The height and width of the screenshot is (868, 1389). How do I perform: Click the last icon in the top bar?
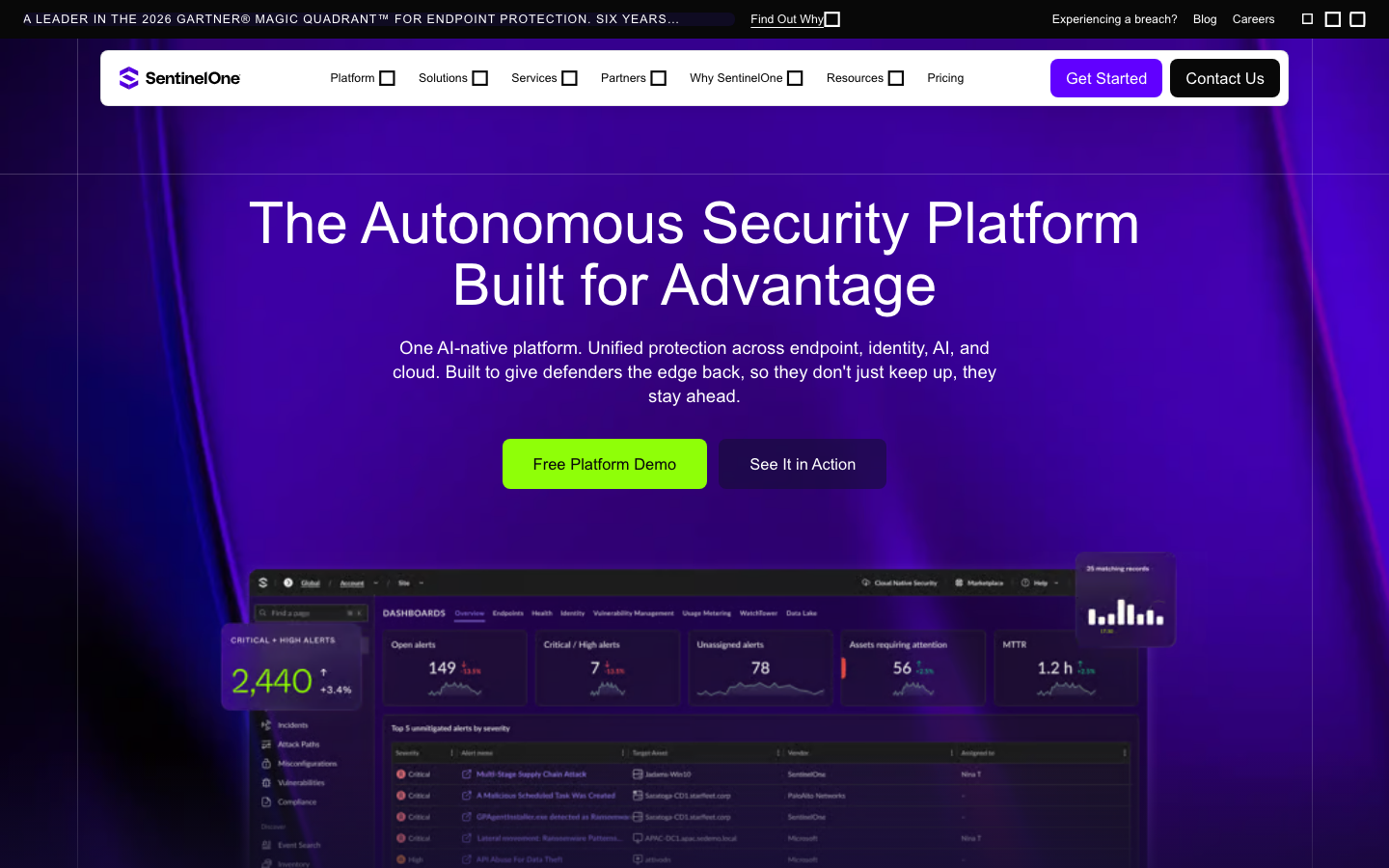pyautogui.click(x=1357, y=19)
